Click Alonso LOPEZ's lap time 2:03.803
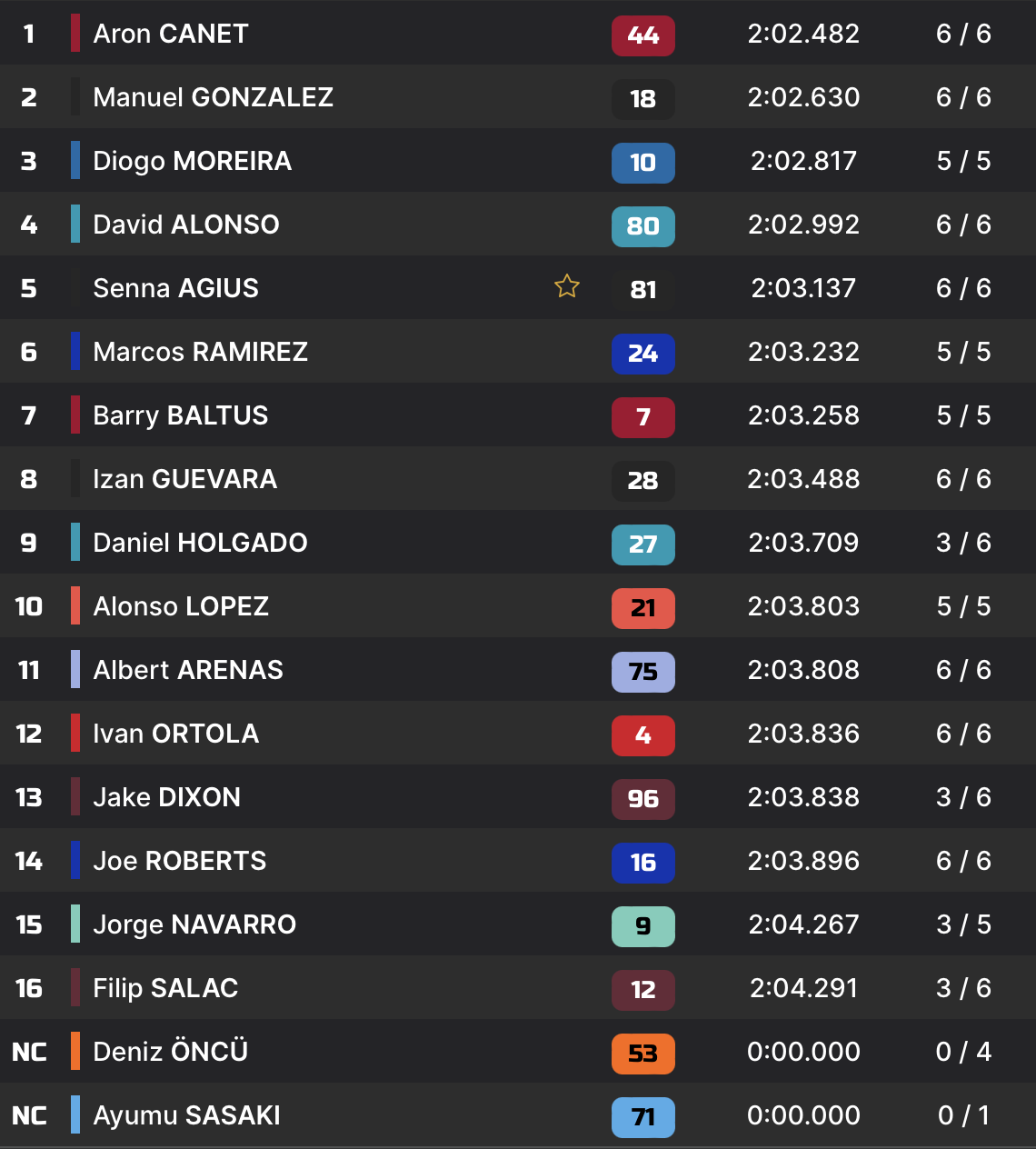 (803, 606)
